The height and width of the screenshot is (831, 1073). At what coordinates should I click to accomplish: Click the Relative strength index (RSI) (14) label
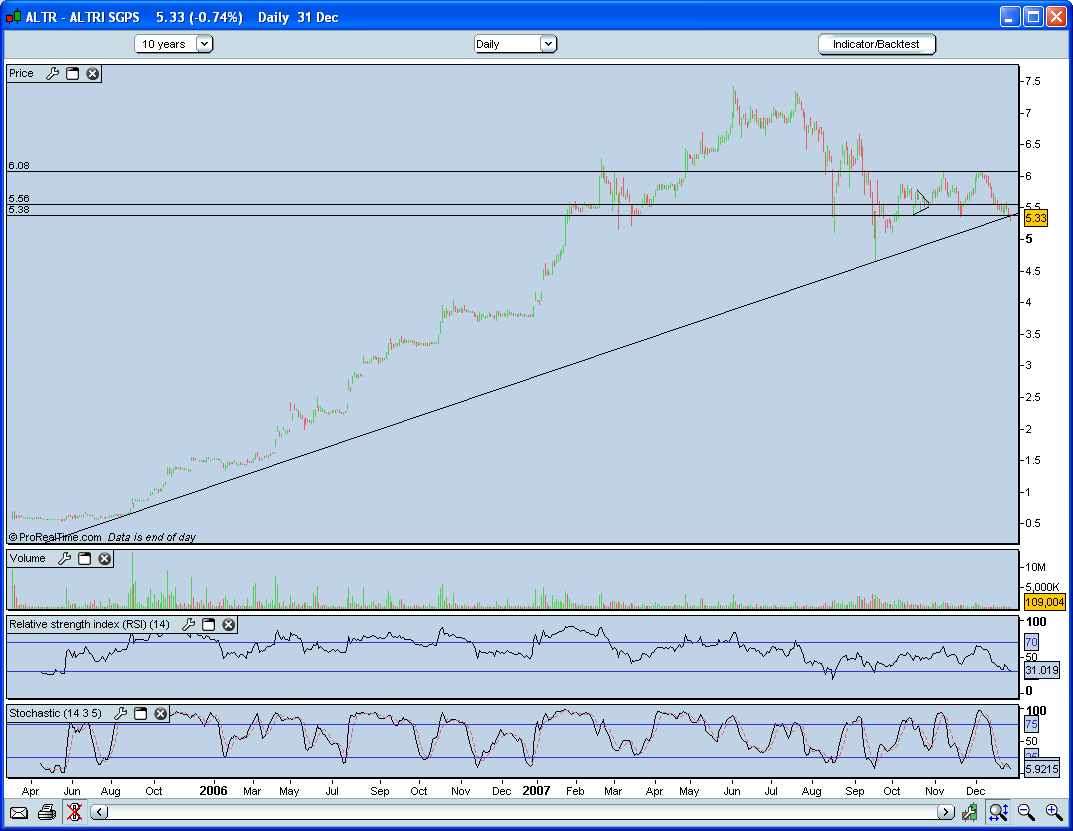(x=90, y=624)
